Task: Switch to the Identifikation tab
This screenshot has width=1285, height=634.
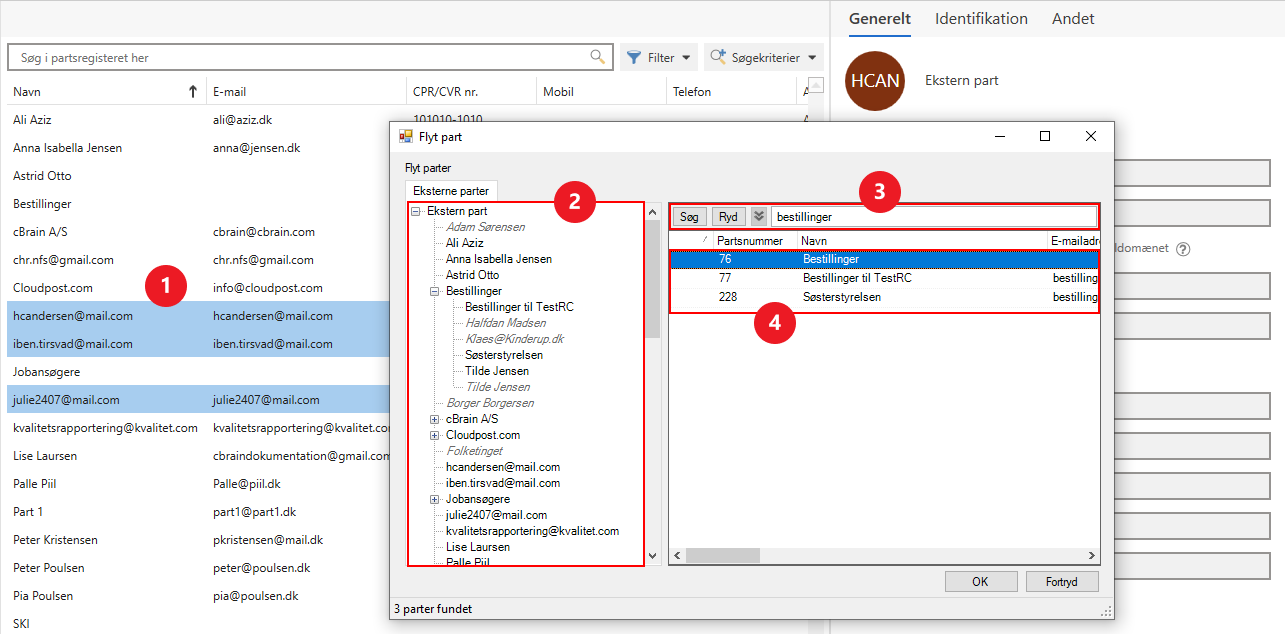Action: tap(981, 19)
